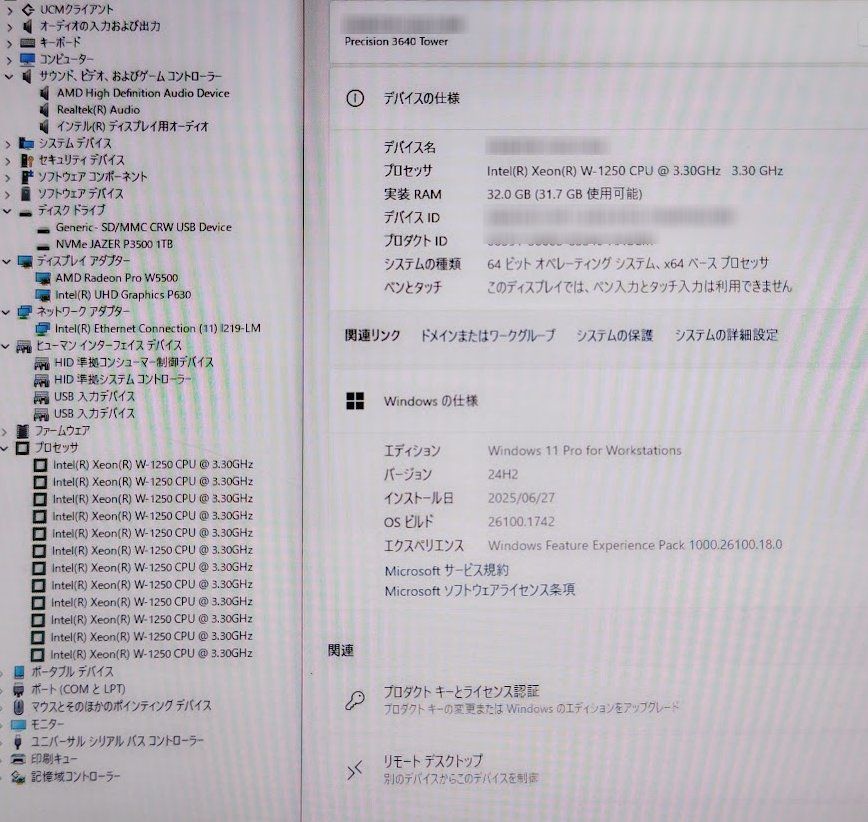Click the edition value Windows 11 Pro for Workstations
Viewport: 868px width, 822px height.
[584, 451]
